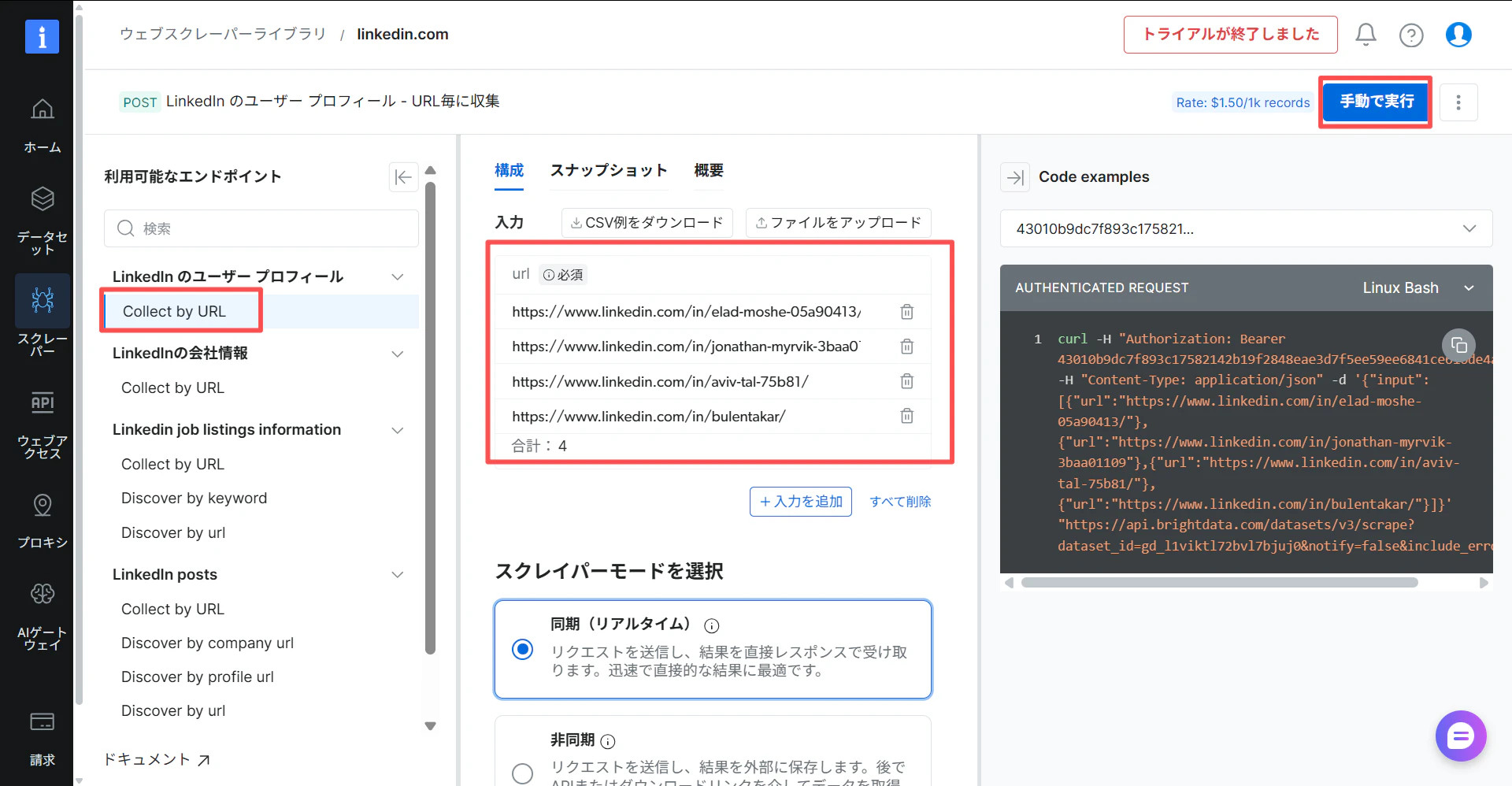Click the blue info logo icon
1512x786 pixels.
coord(42,36)
